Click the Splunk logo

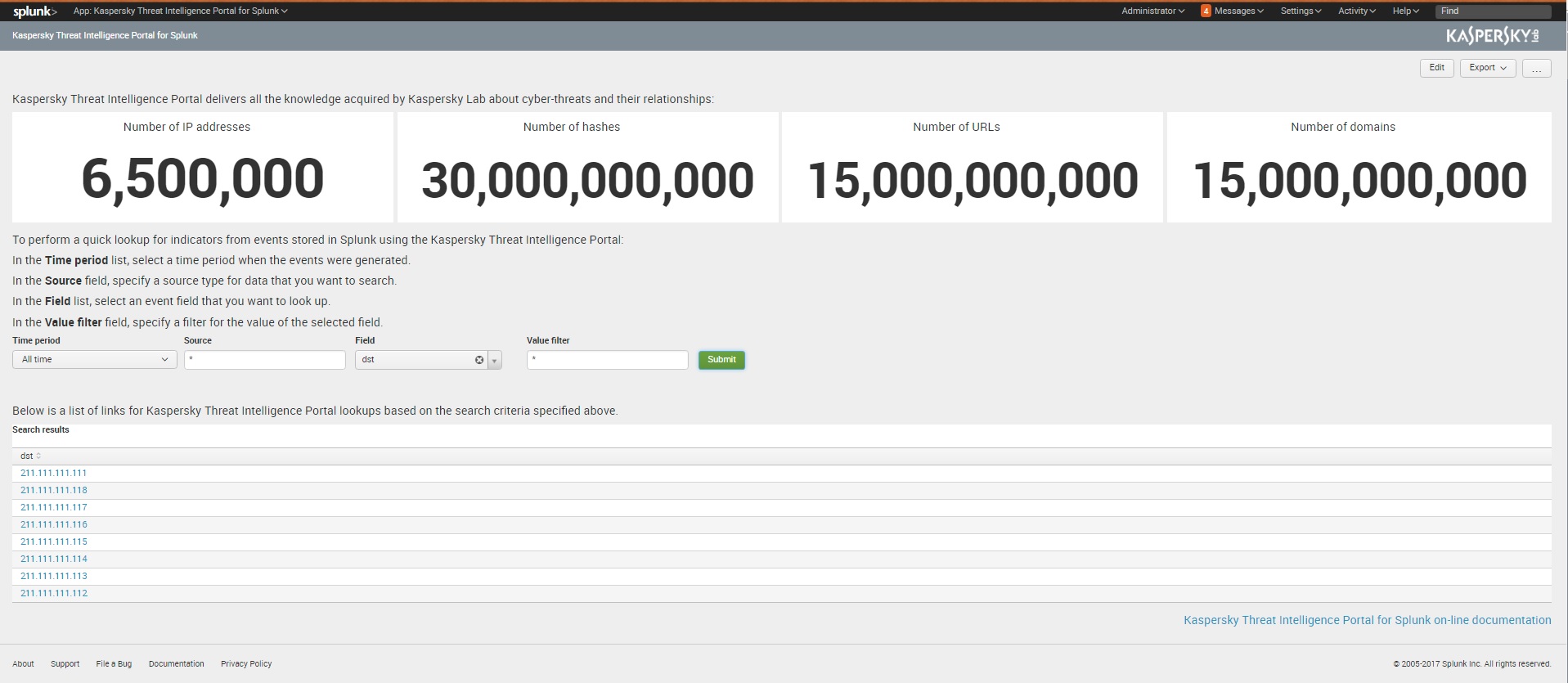(35, 11)
